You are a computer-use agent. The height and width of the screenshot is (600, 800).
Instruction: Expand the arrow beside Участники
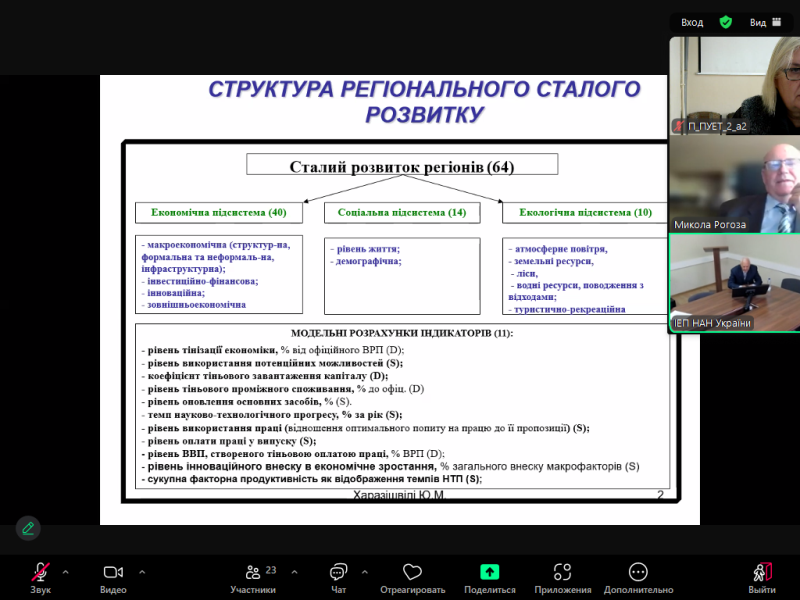pyautogui.click(x=294, y=572)
